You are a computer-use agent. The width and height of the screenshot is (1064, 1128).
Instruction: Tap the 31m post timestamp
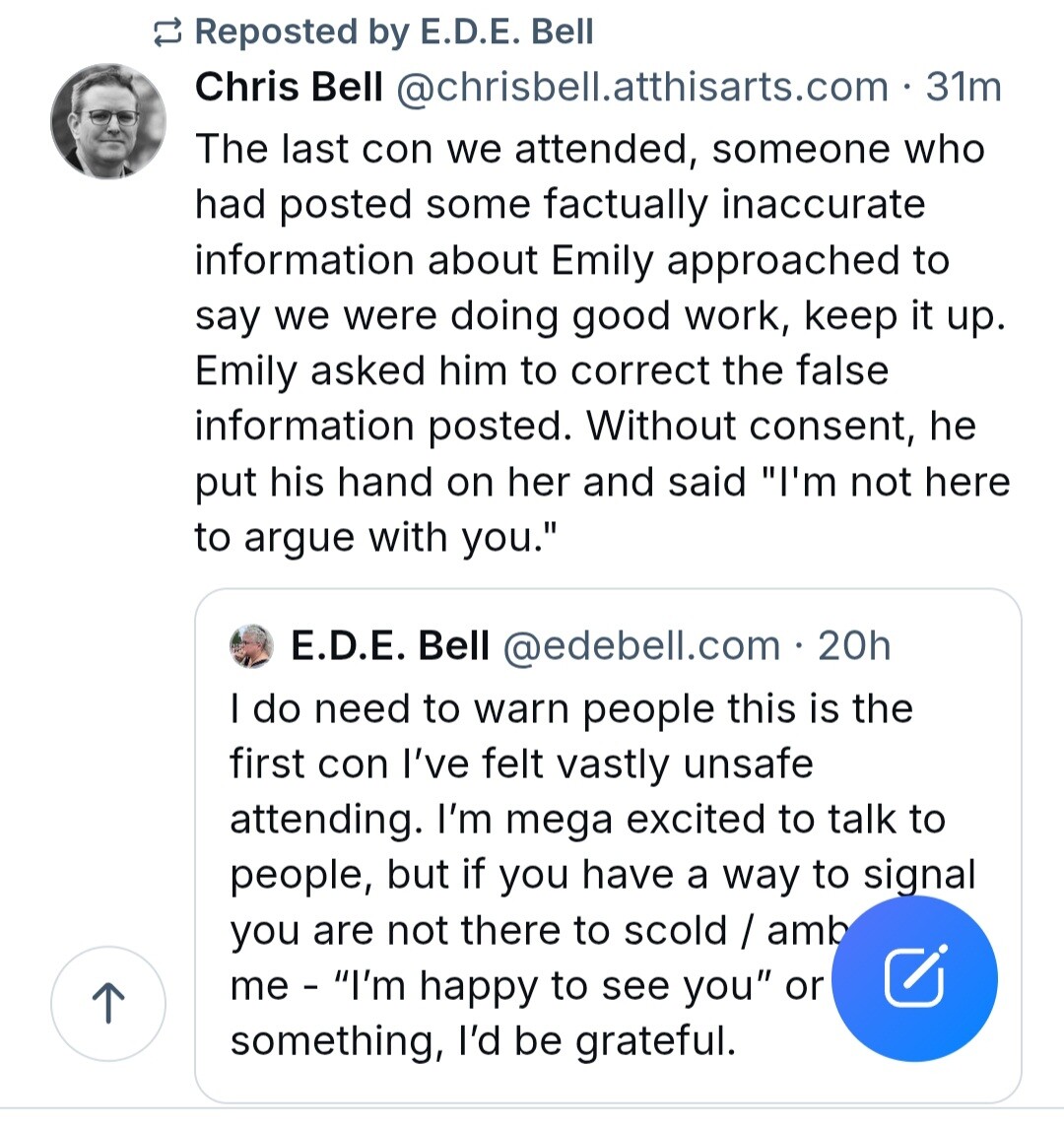964,87
